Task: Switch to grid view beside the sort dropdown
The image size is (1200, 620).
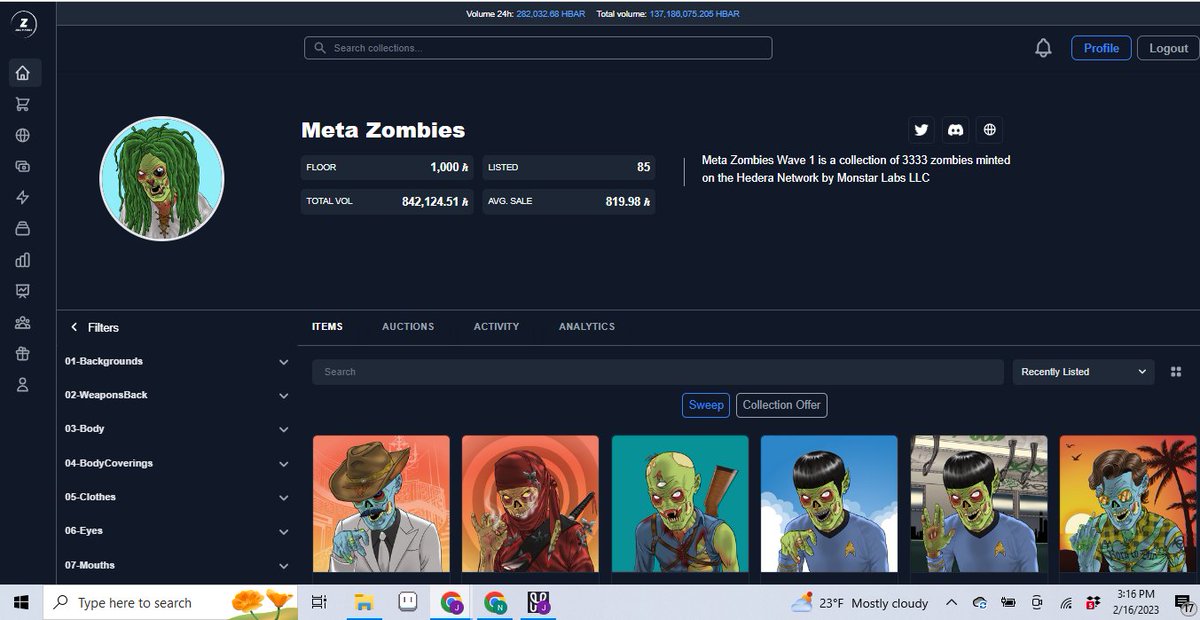Action: (x=1176, y=371)
